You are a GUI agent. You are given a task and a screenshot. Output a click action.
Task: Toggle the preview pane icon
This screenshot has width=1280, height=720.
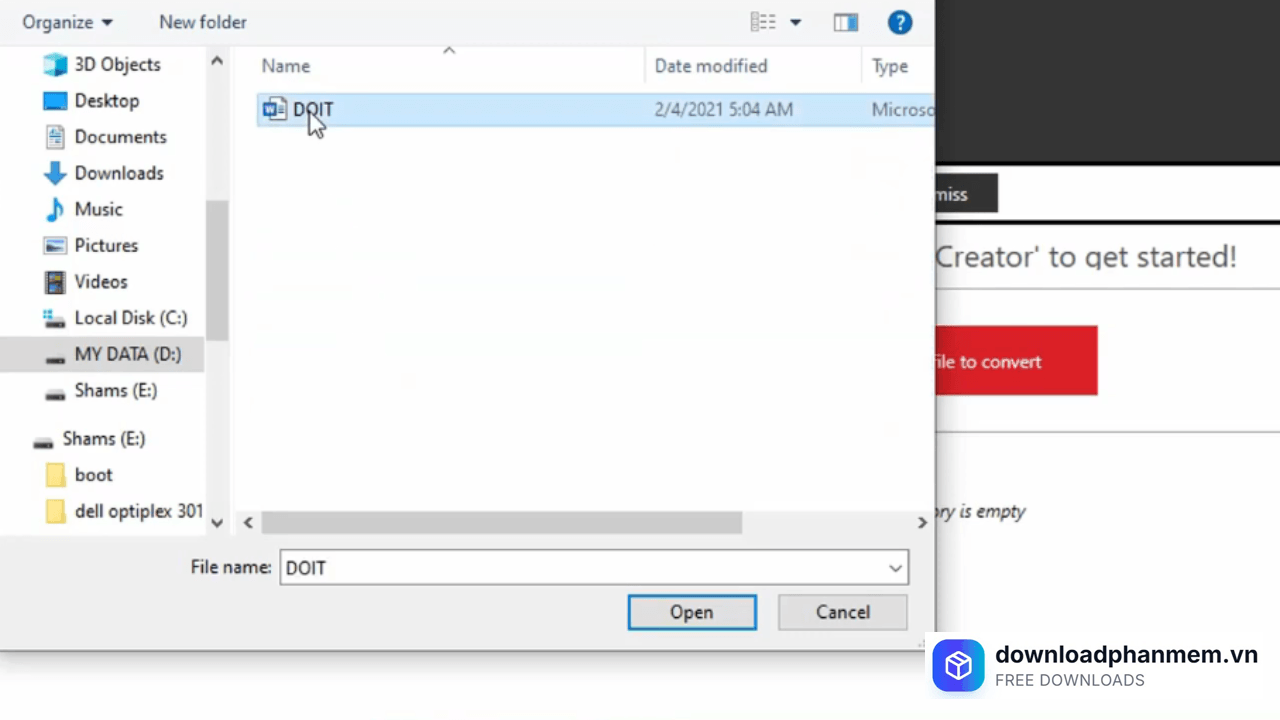click(845, 22)
